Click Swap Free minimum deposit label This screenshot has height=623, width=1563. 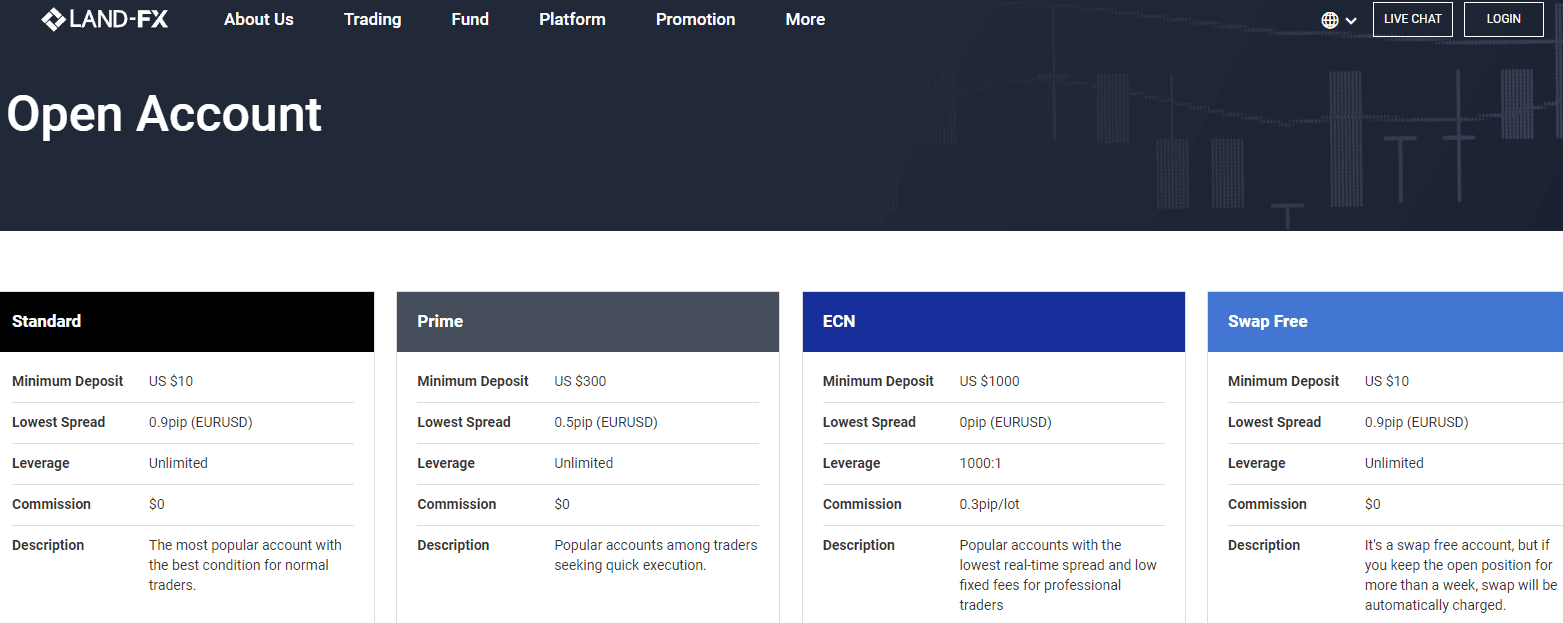[x=1283, y=381]
